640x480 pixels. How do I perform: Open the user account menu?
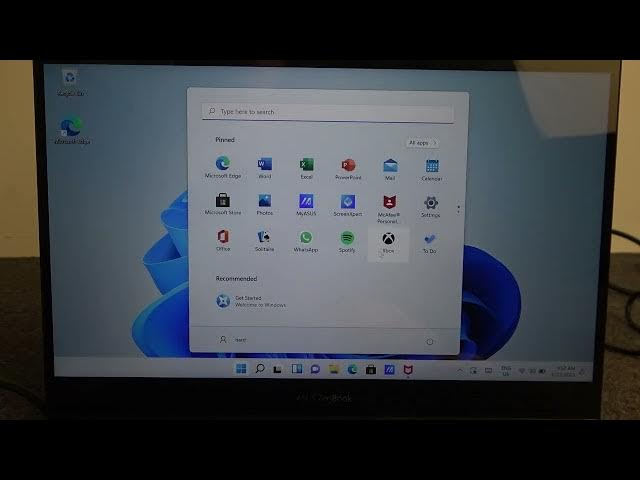(233, 340)
